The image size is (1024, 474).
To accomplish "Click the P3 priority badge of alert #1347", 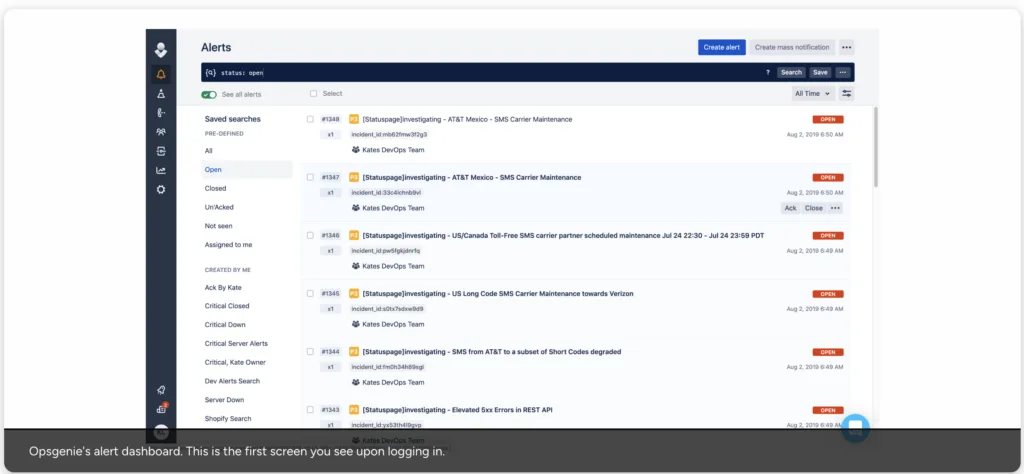I will pyautogui.click(x=354, y=177).
